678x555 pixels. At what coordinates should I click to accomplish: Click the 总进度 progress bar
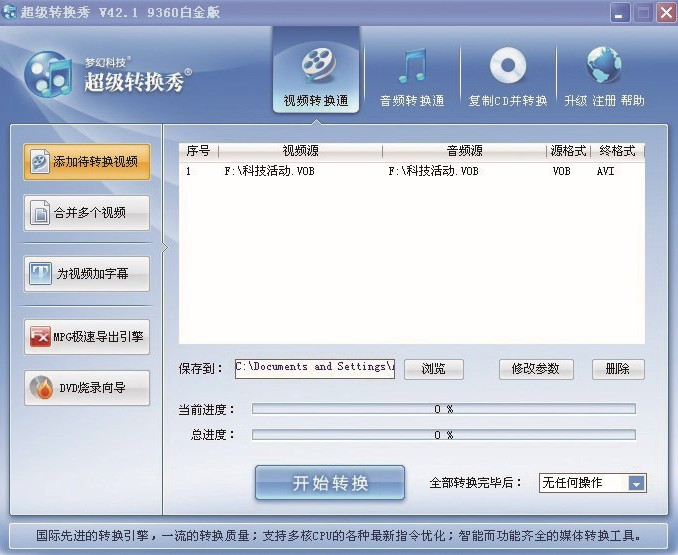coord(444,434)
